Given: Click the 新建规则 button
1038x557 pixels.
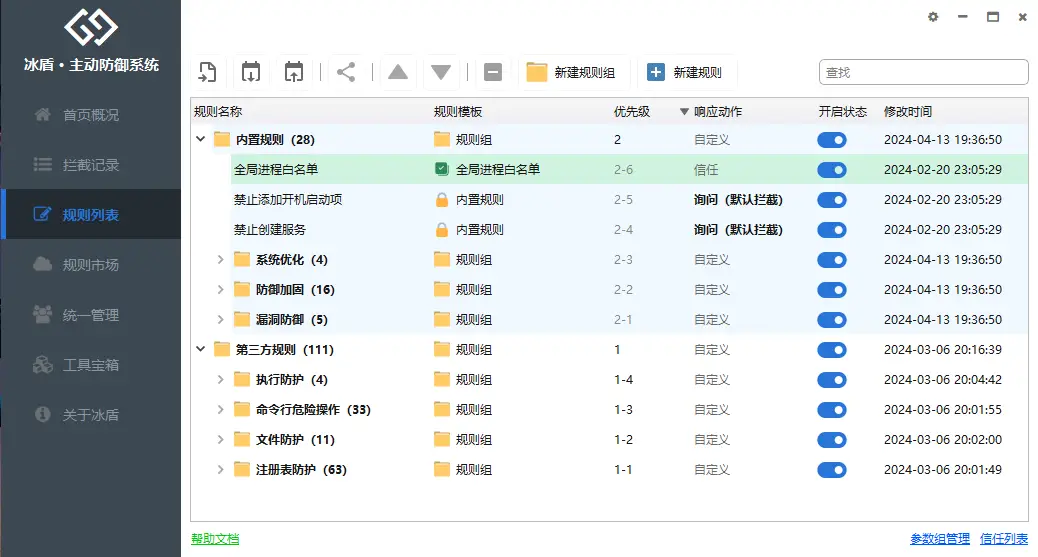Looking at the screenshot, I should [686, 72].
